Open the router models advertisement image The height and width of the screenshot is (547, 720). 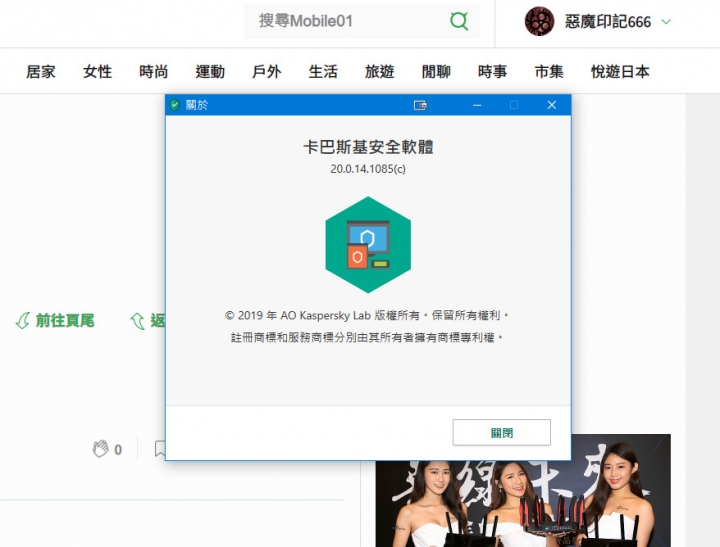coord(523,491)
